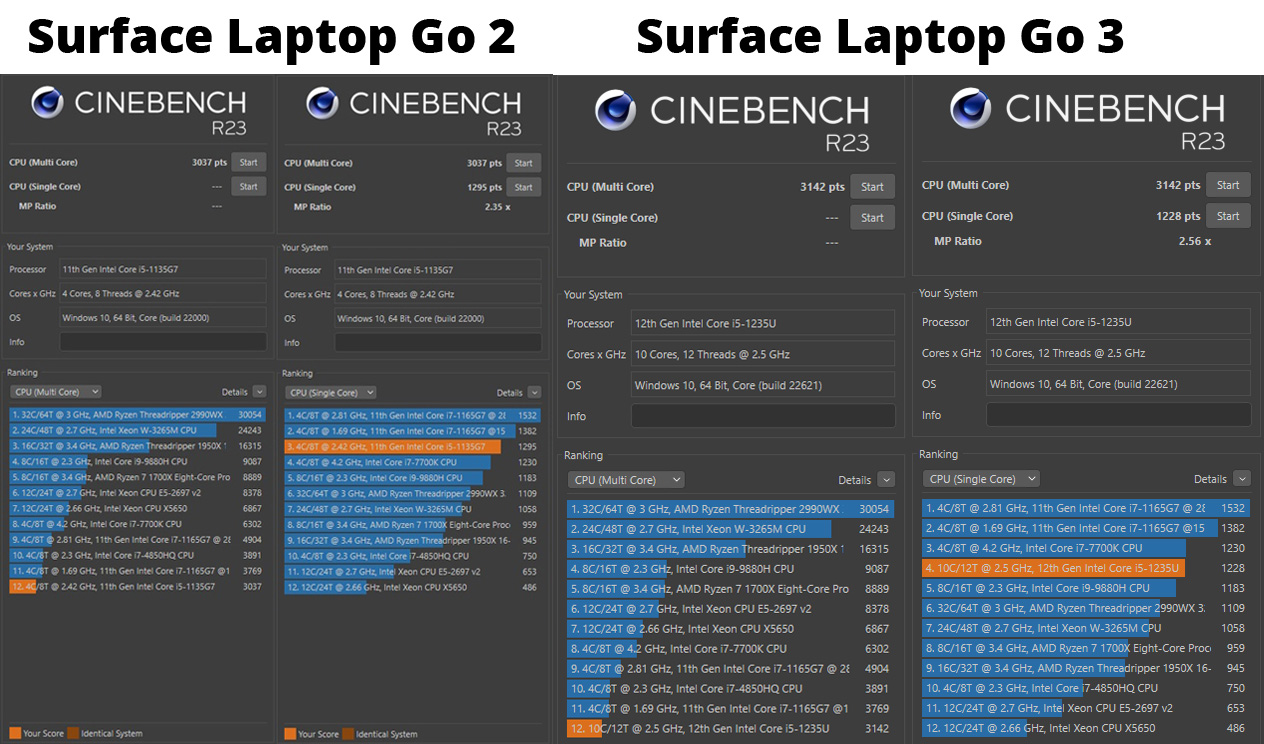Select i7-7700K 1230 row in Go 3 single core ranking
Image resolution: width=1264 pixels, height=744 pixels.
pyautogui.click(x=1086, y=548)
